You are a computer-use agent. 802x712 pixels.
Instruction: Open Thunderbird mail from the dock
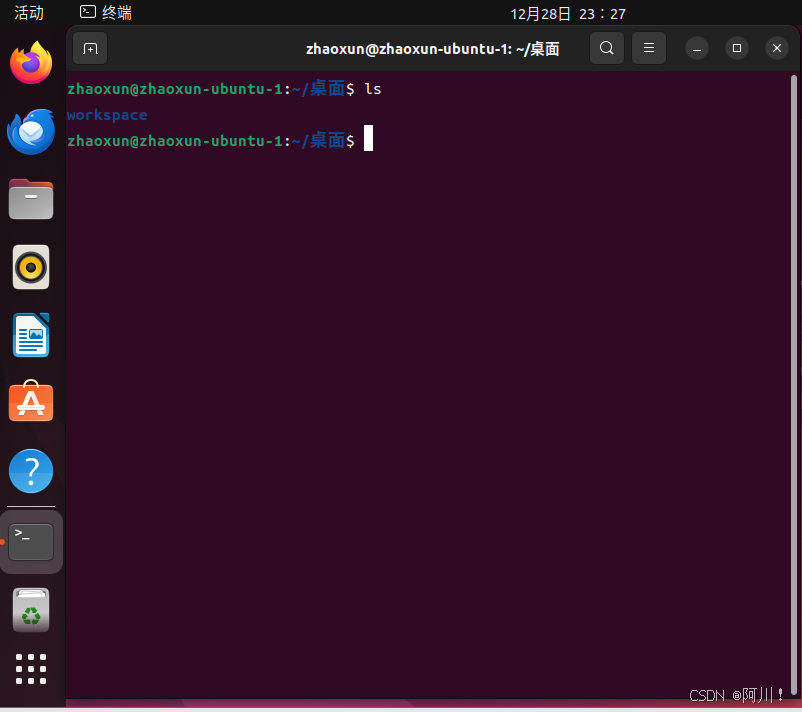point(31,131)
